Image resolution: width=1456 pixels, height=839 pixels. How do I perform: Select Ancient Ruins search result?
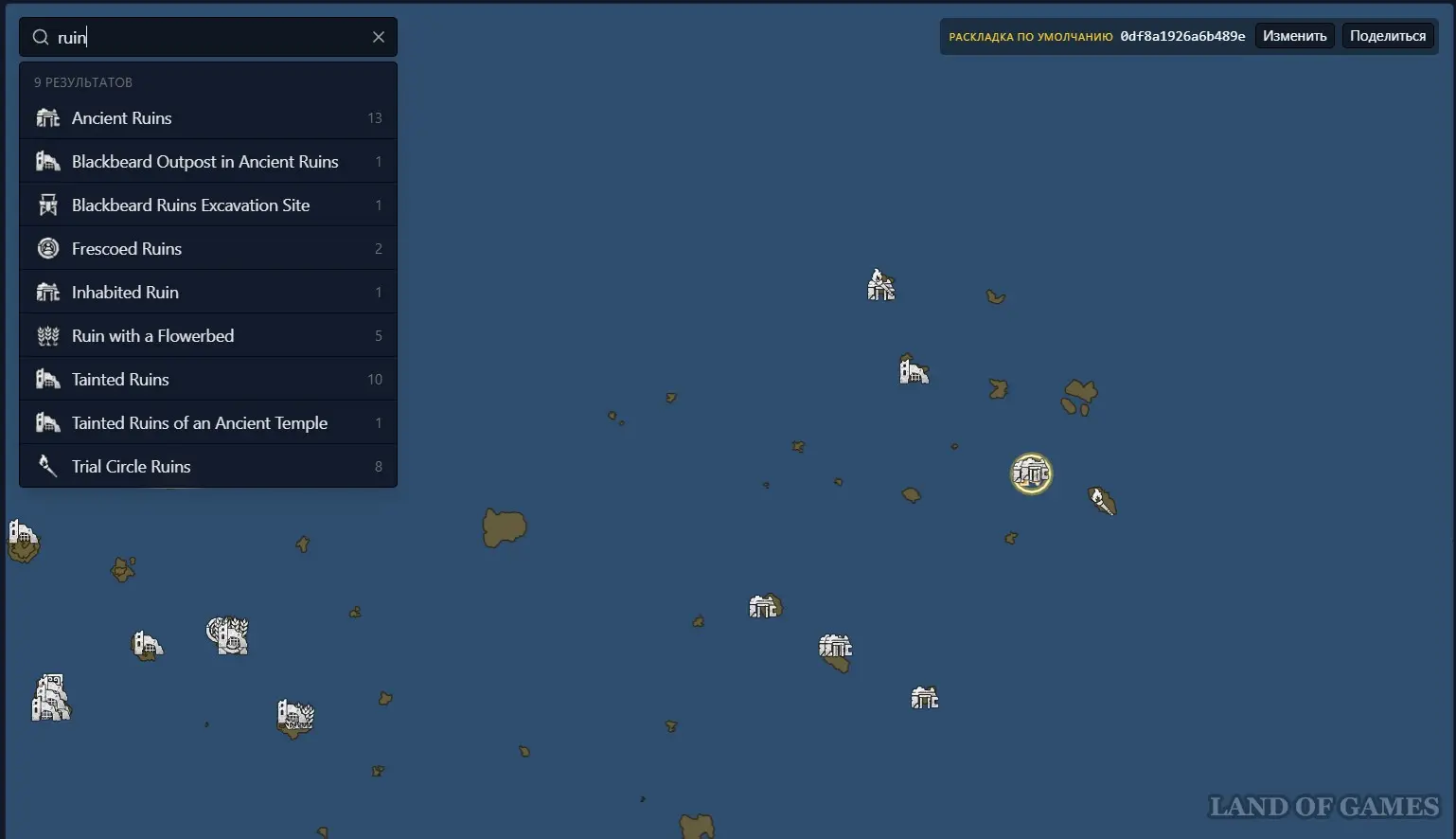(x=207, y=118)
